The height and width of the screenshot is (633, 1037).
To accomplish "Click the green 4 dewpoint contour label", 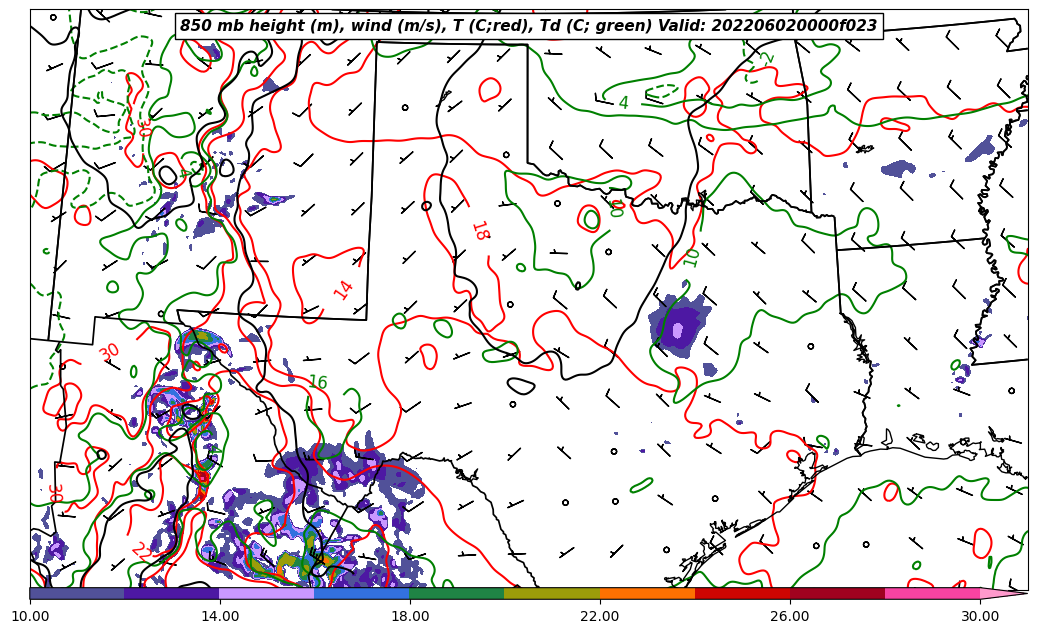I will click(624, 103).
